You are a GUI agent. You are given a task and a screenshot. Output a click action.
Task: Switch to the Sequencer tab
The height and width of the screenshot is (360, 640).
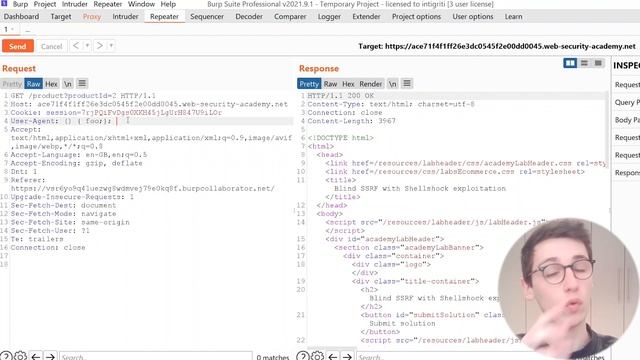point(207,17)
